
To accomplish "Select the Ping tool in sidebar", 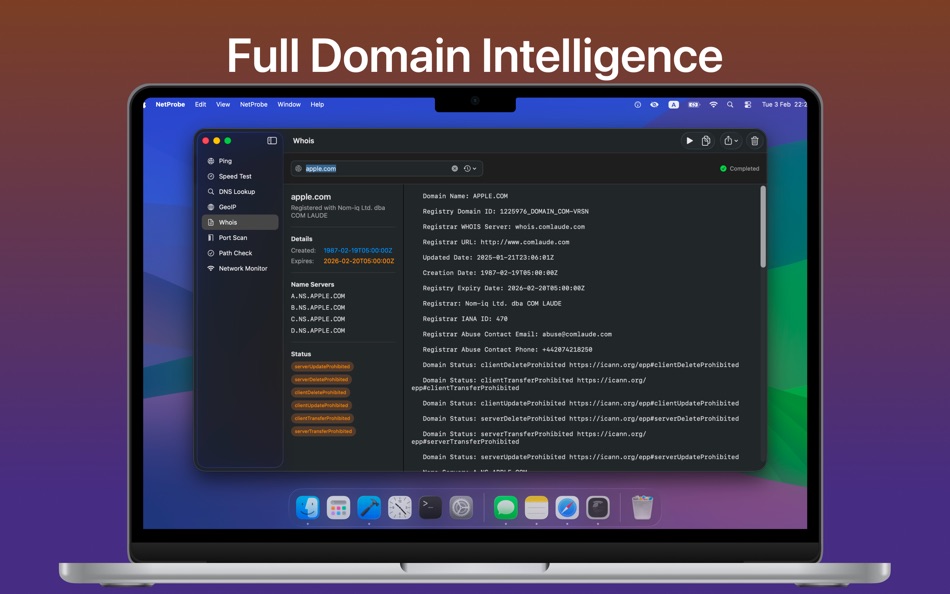I will (226, 160).
